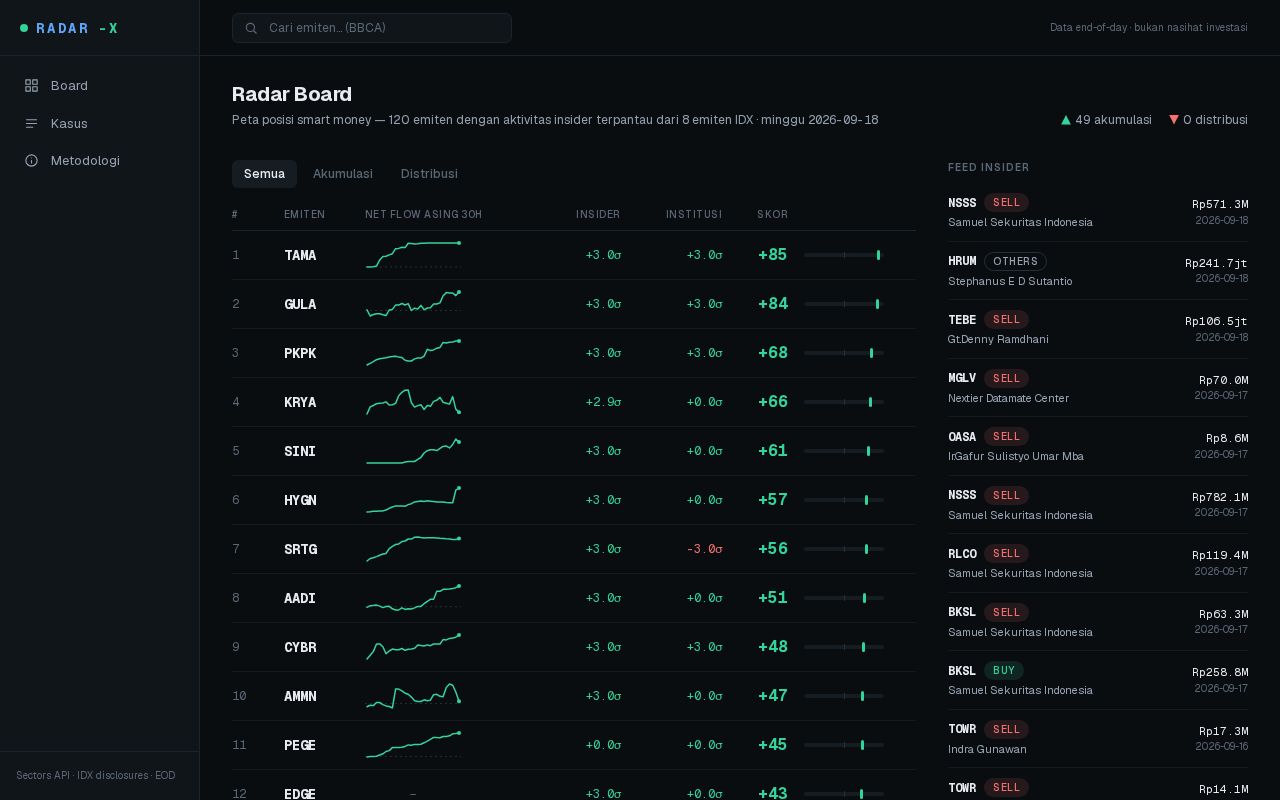Screen dimensions: 1280x800
Task: Sort by the INSIDER column header
Action: point(598,215)
